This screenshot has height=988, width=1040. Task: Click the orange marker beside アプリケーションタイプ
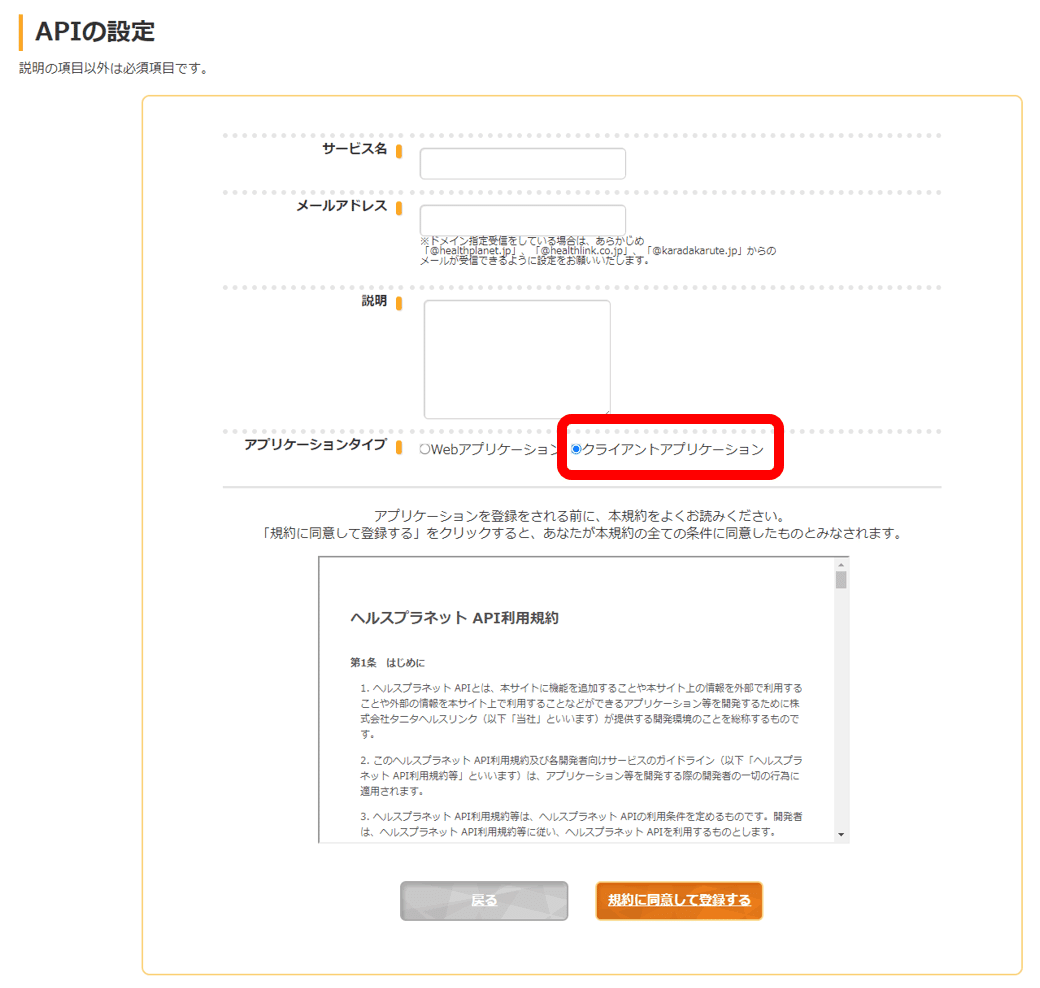pyautogui.click(x=399, y=448)
